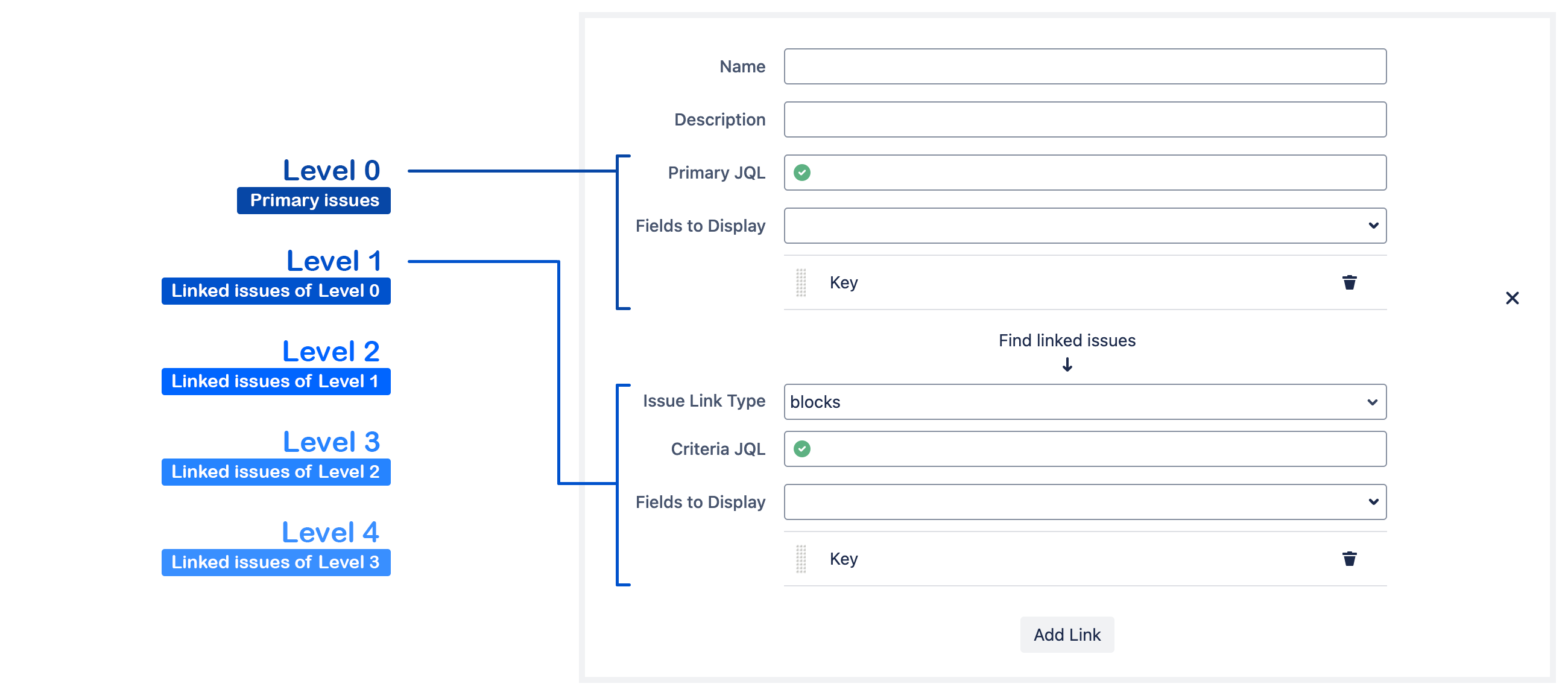Viewport: 1568px width, 695px height.
Task: Click the green validation check in Primary JQL
Action: pyautogui.click(x=802, y=173)
